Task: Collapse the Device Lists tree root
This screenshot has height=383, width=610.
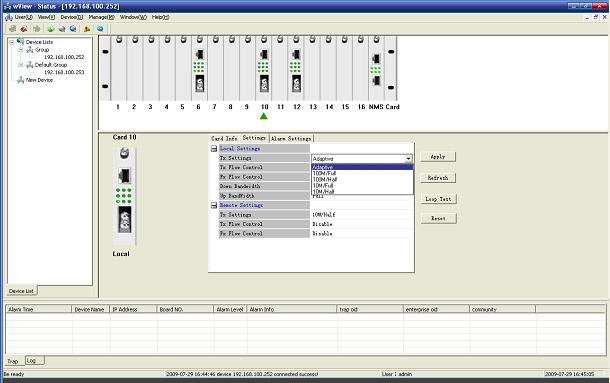Action: (x=12, y=42)
